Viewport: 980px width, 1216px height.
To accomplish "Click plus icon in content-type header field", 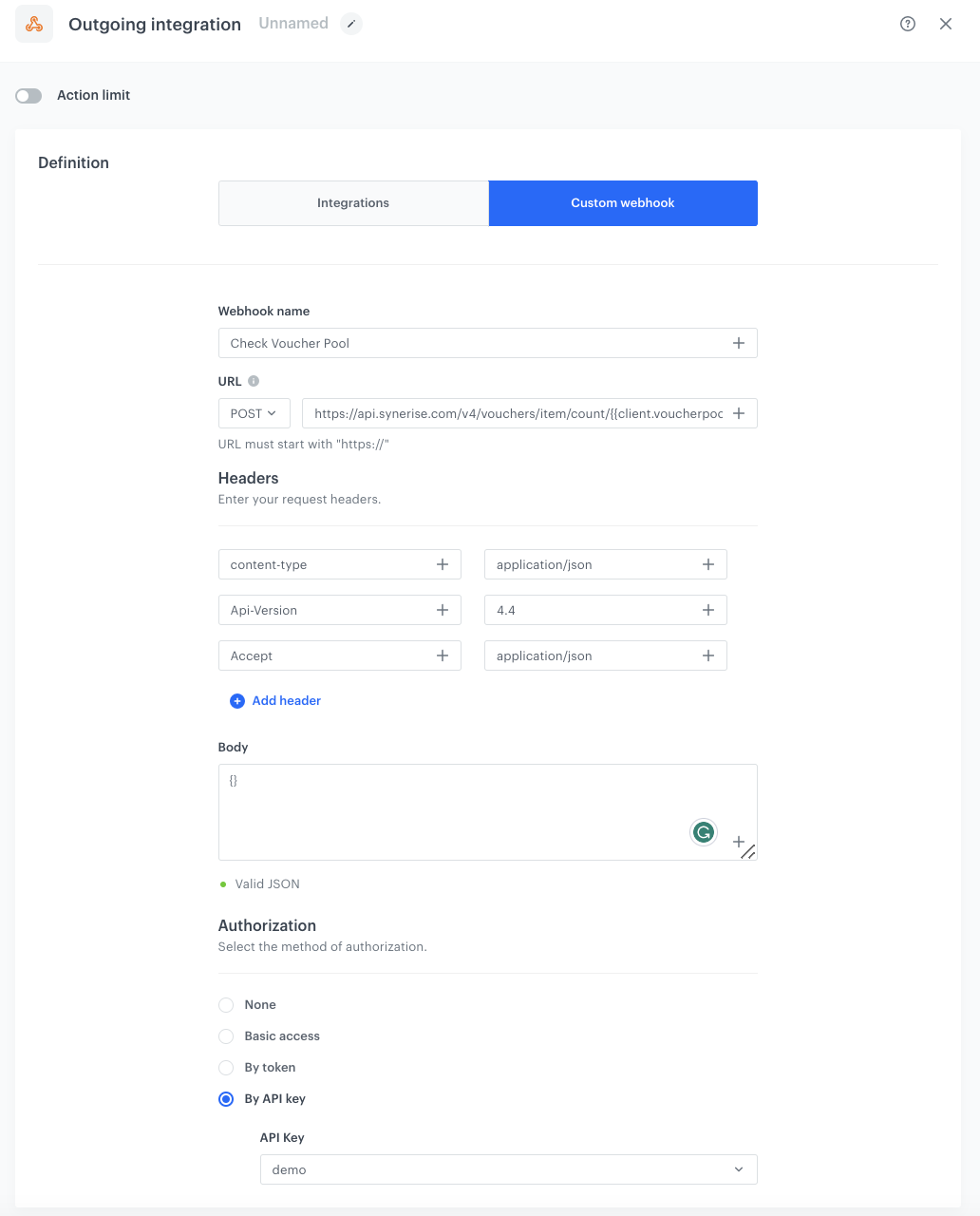I will (x=442, y=564).
